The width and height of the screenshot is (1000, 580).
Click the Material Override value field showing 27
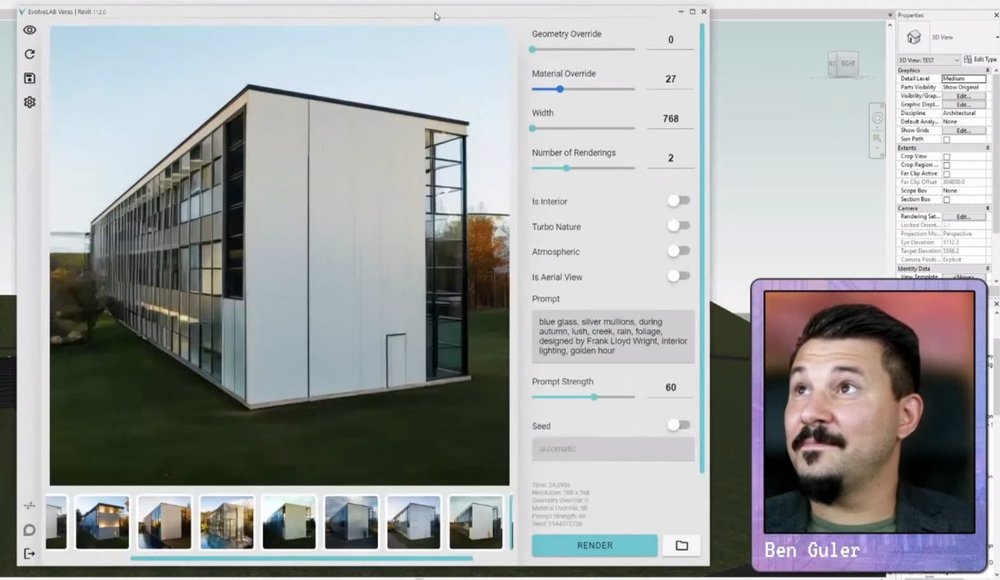tap(670, 80)
